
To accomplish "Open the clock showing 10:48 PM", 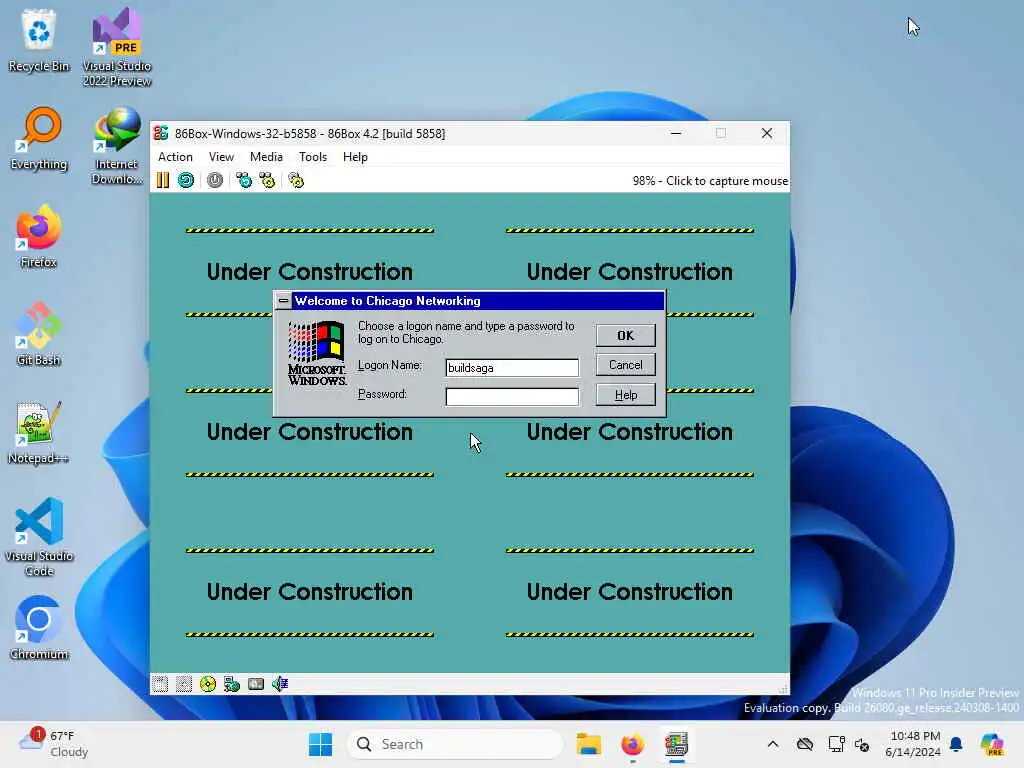I will tap(912, 744).
